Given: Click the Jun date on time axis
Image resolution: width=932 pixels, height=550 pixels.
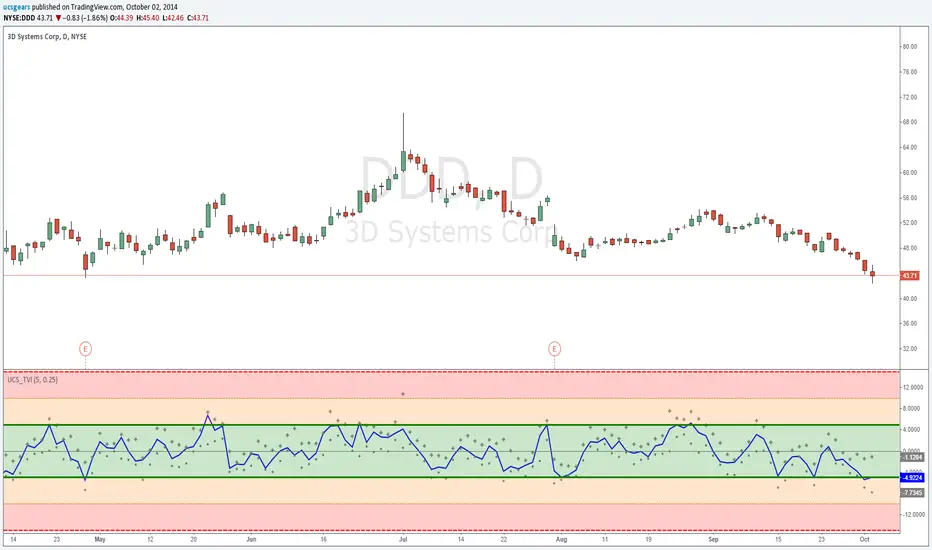Looking at the screenshot, I should [x=251, y=539].
